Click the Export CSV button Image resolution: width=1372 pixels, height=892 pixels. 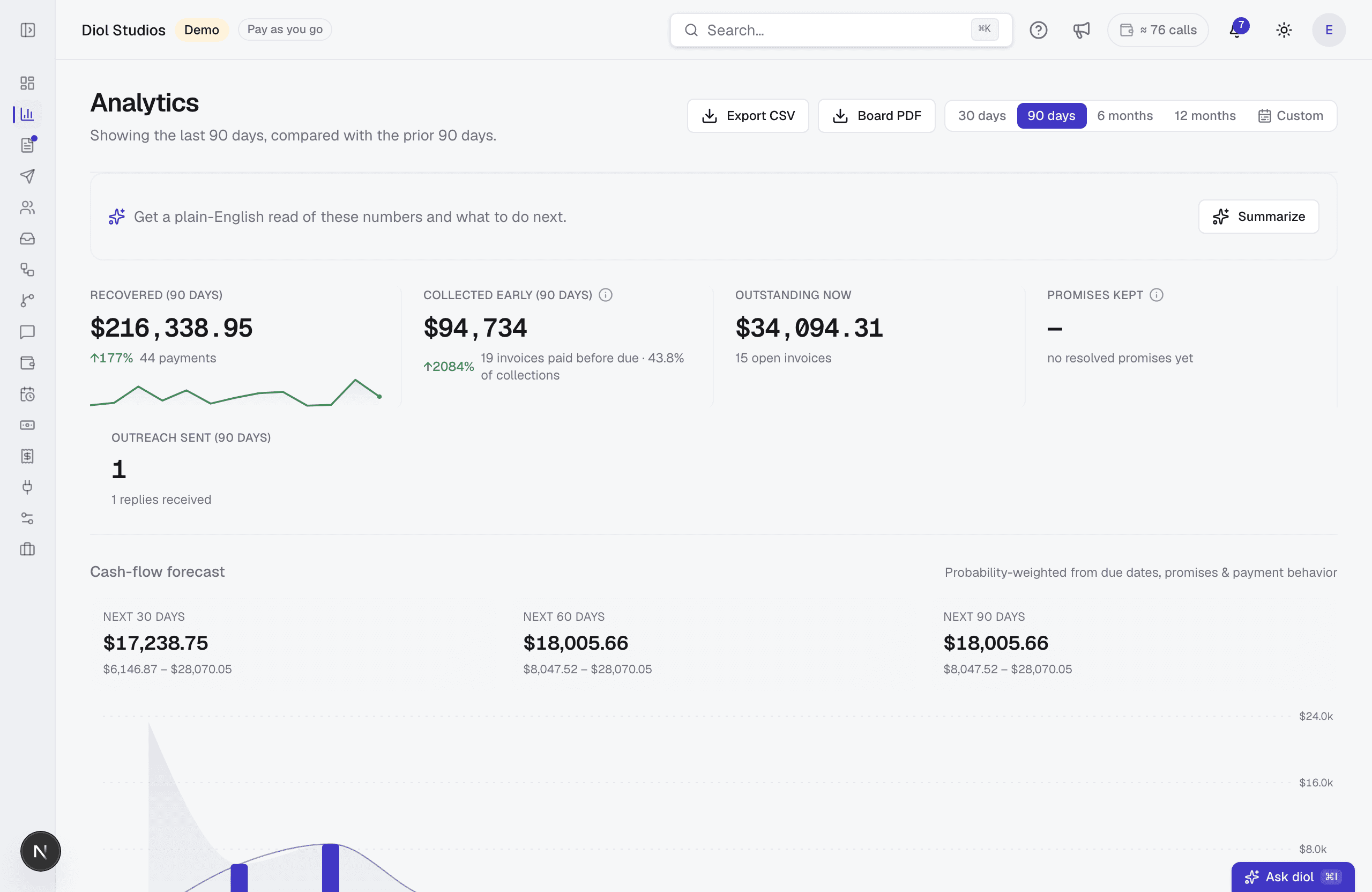748,116
